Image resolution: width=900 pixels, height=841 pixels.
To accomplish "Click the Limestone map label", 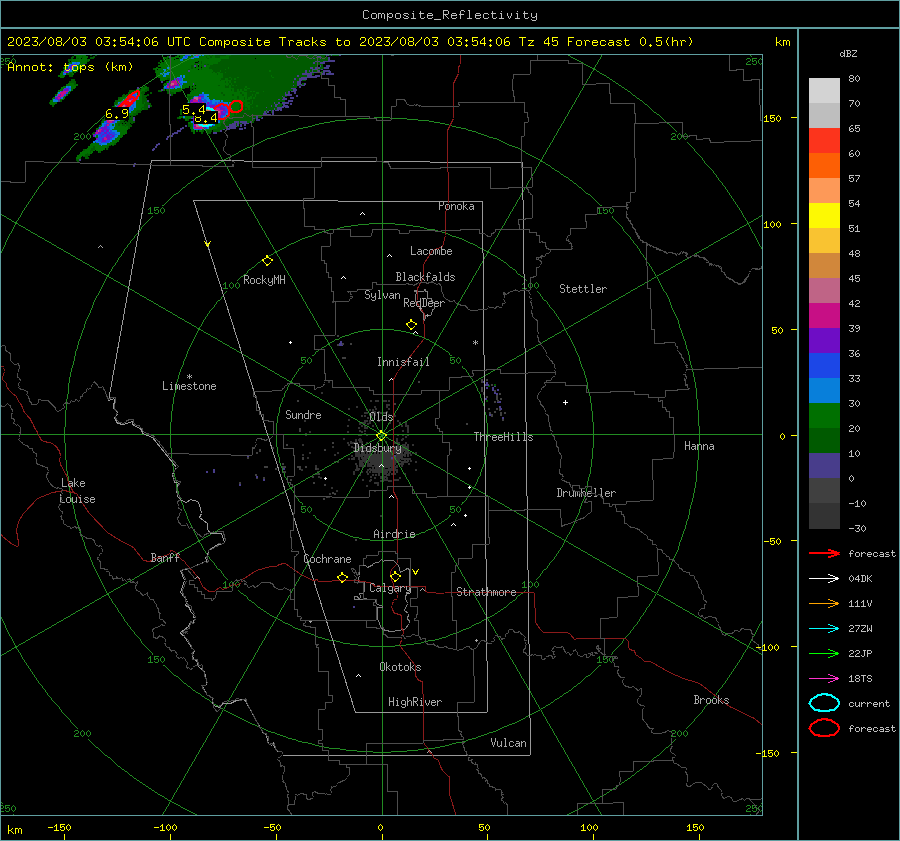I will [x=189, y=386].
